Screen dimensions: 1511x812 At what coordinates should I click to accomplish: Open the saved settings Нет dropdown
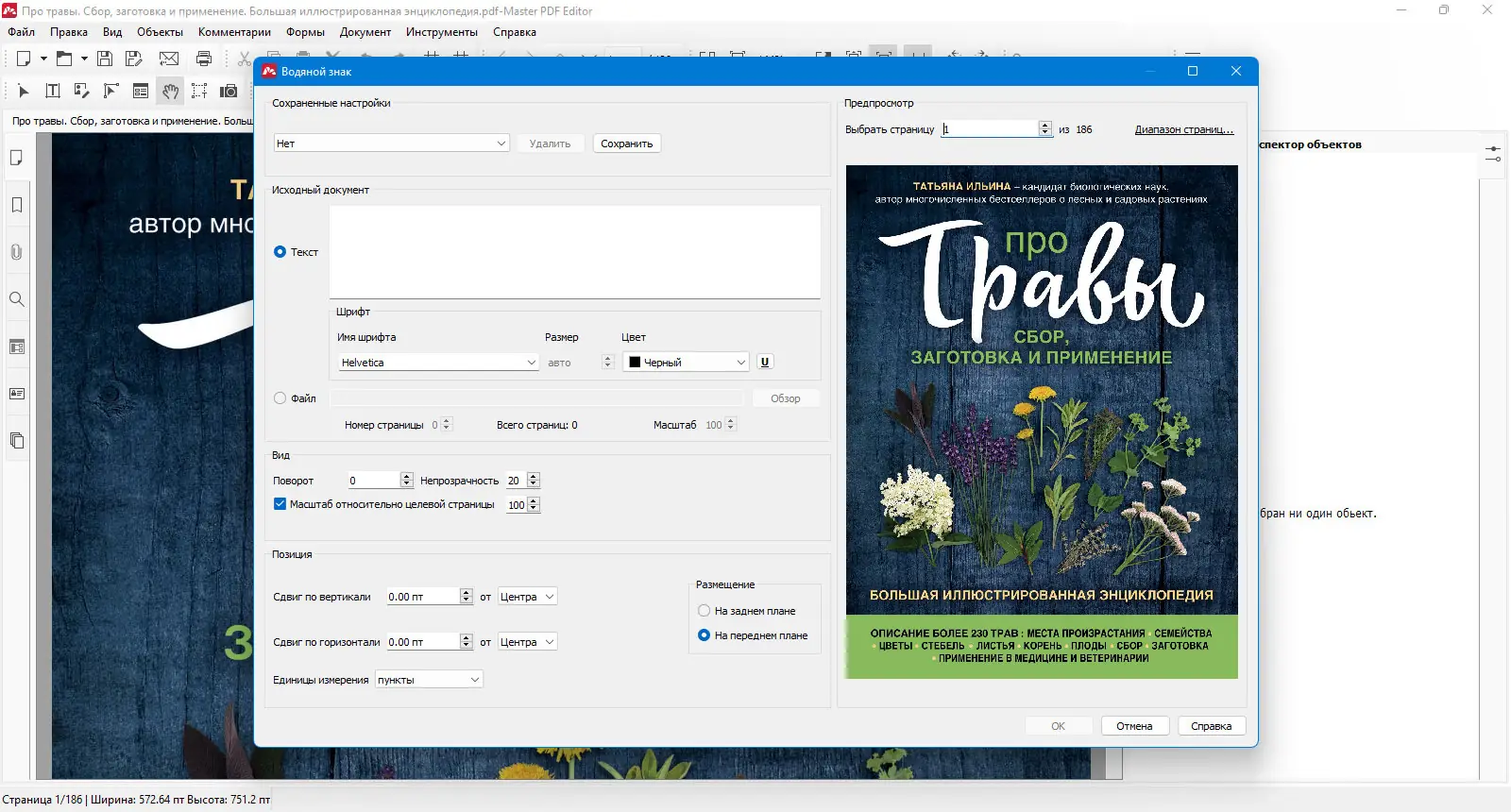click(x=392, y=144)
